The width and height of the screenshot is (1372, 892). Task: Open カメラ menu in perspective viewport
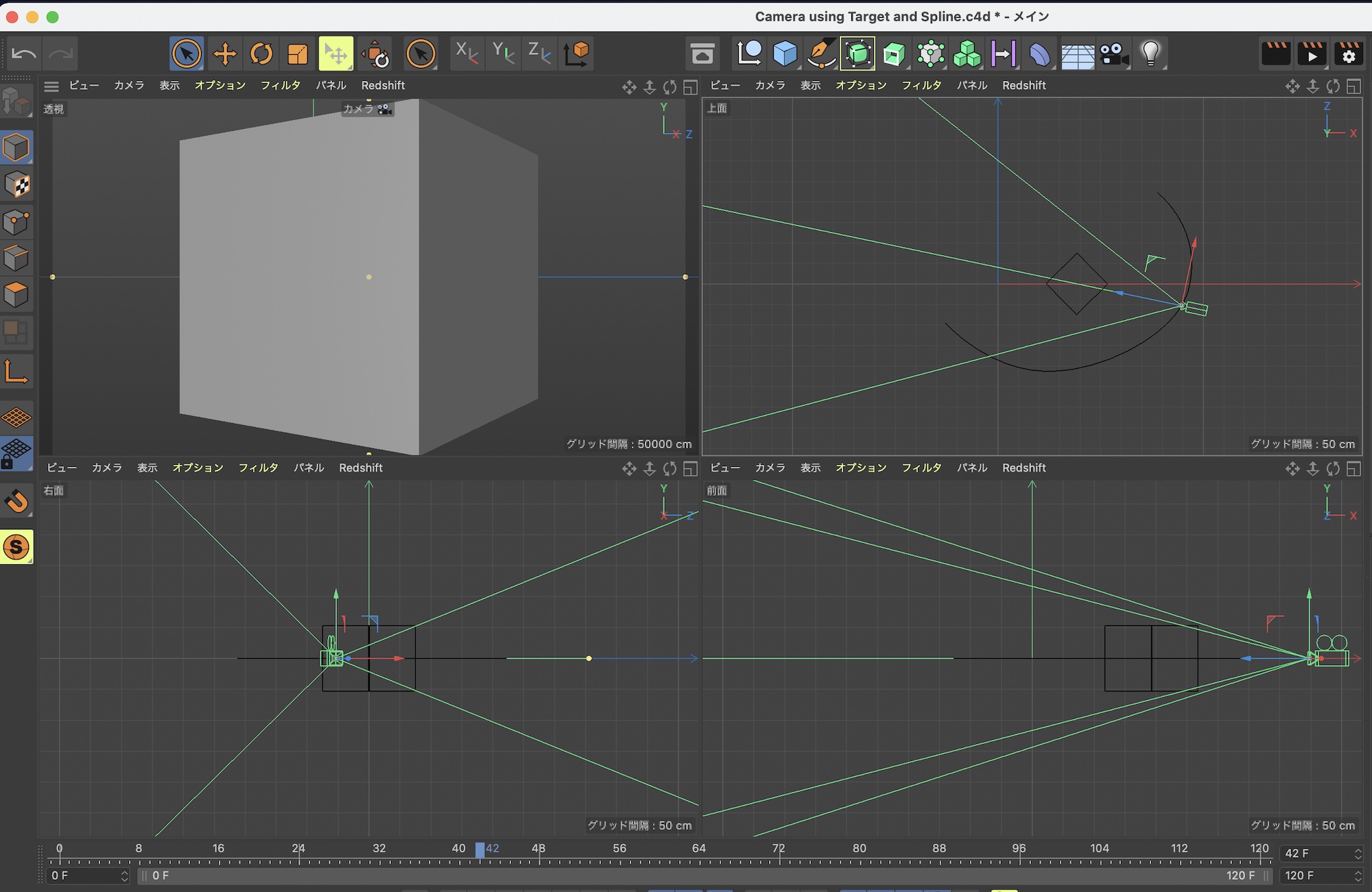[129, 86]
